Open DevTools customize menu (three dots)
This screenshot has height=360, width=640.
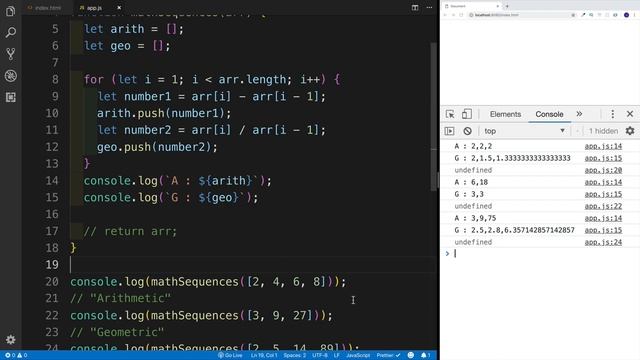click(x=612, y=114)
